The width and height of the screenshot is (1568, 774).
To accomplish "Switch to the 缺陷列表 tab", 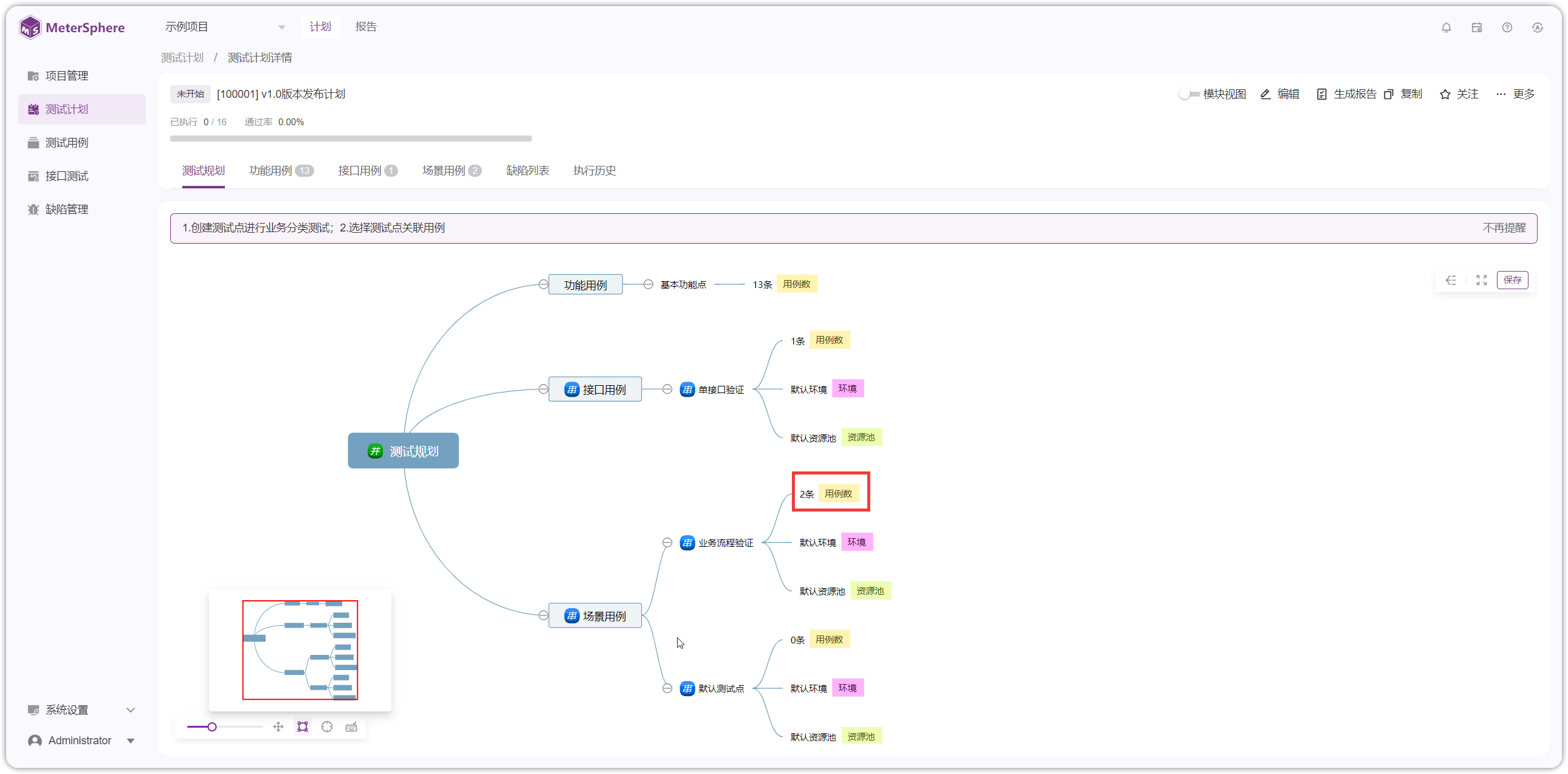I will click(528, 170).
